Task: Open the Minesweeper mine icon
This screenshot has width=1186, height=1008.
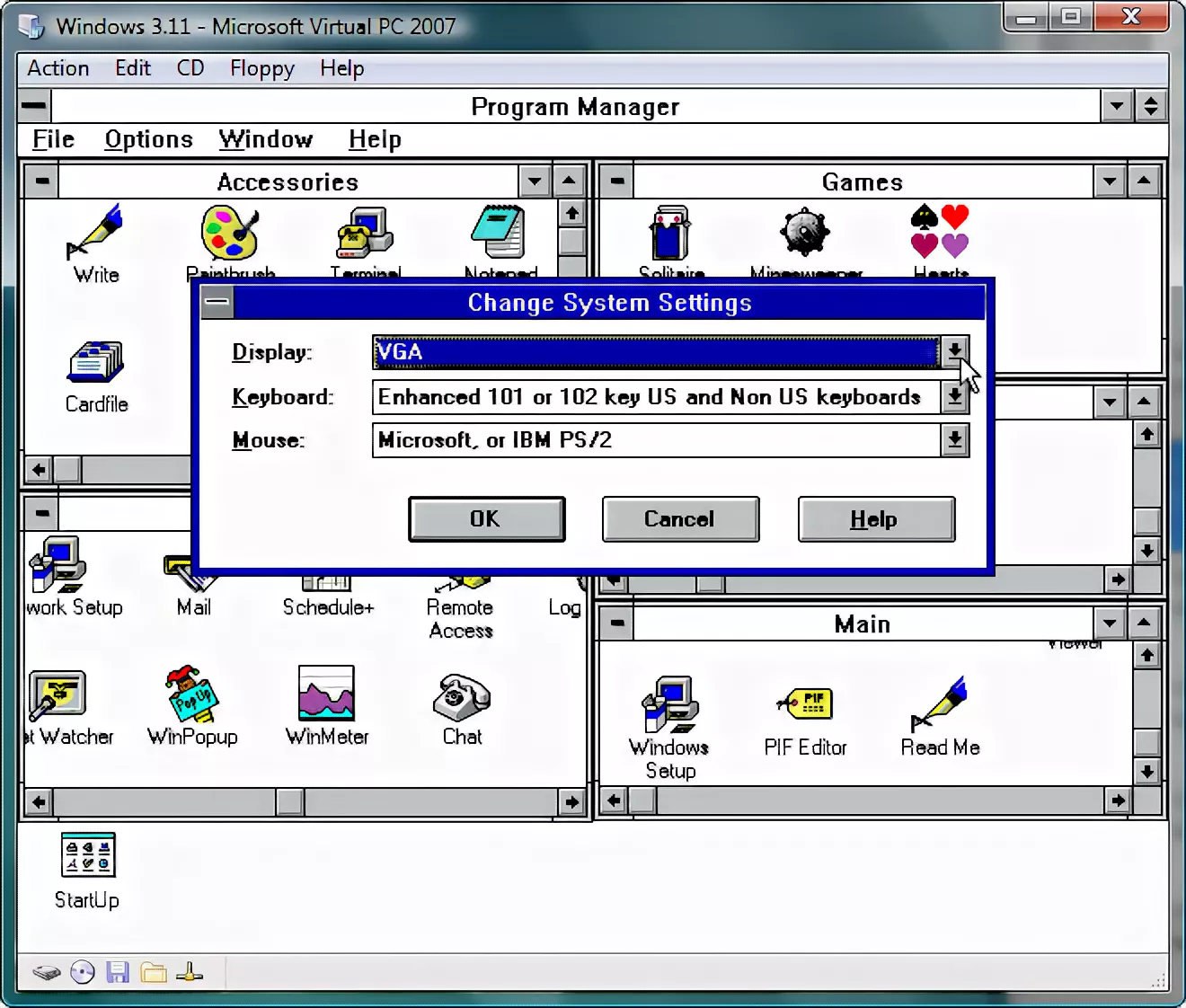Action: [x=805, y=232]
